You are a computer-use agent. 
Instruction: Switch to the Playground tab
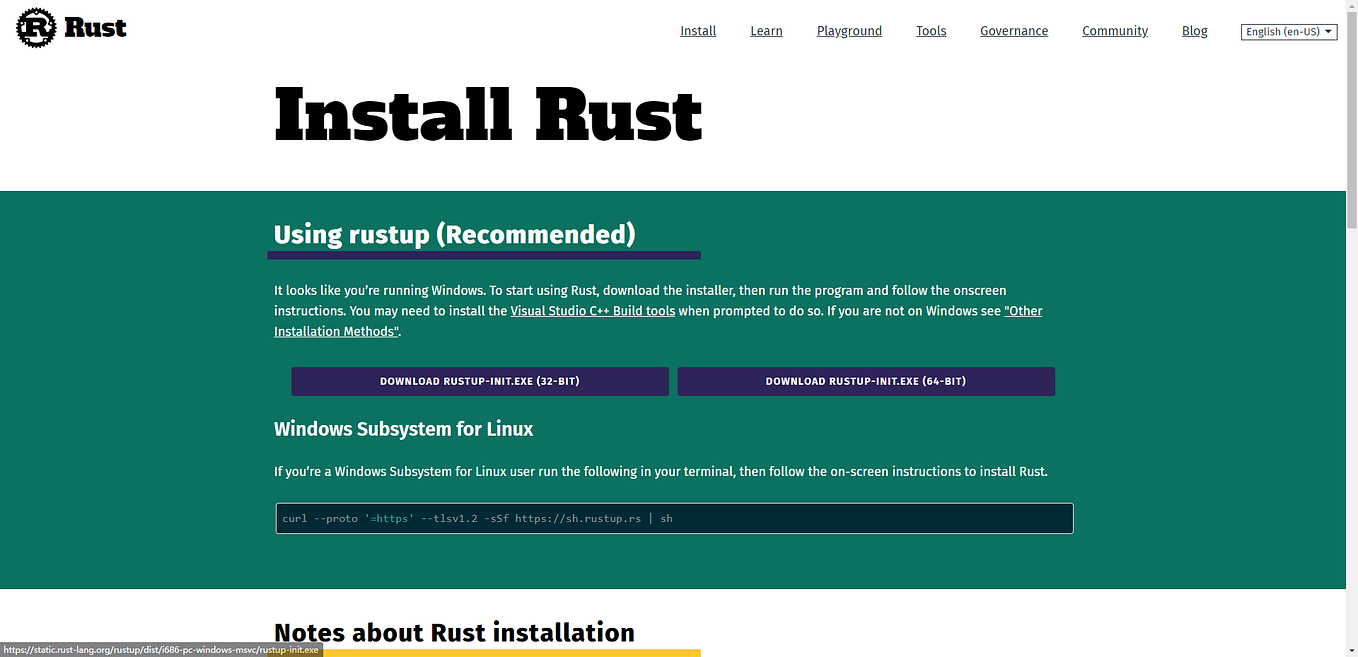pos(849,30)
